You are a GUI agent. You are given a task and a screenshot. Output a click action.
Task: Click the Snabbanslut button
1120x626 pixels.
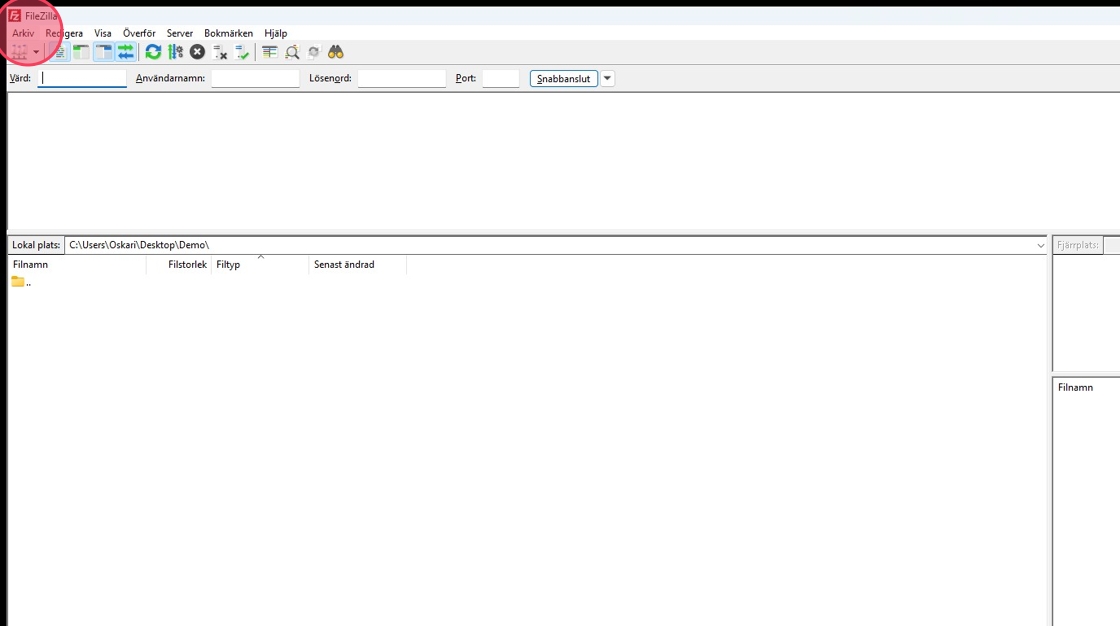(564, 78)
